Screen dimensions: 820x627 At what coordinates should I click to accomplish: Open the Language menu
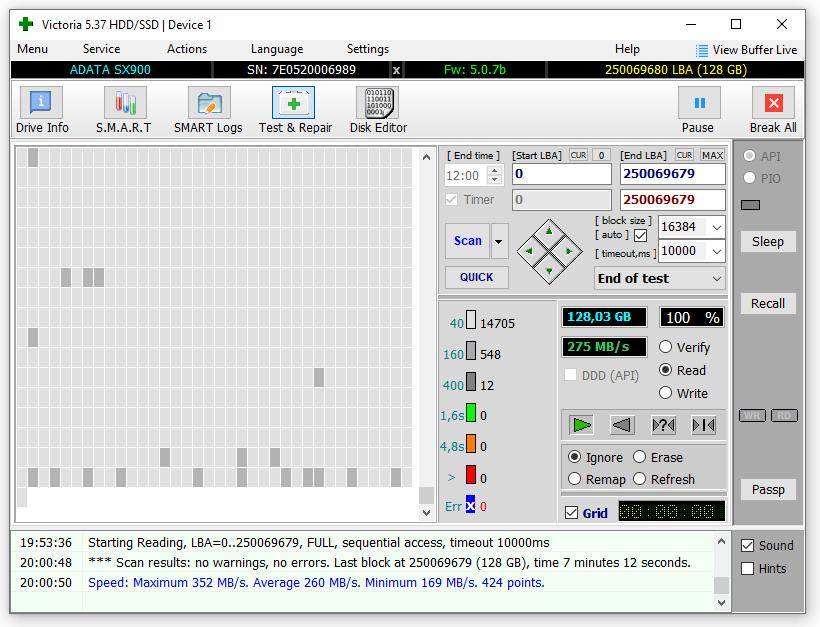(x=276, y=49)
